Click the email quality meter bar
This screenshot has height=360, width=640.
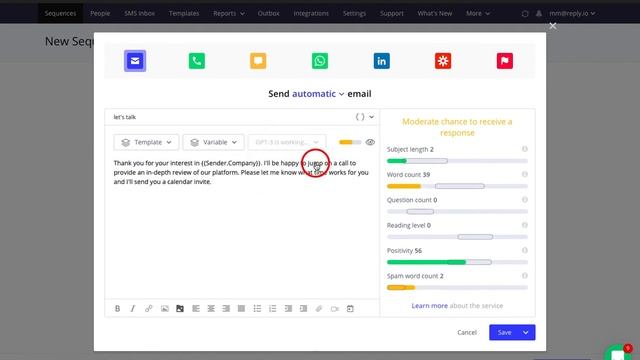point(350,142)
